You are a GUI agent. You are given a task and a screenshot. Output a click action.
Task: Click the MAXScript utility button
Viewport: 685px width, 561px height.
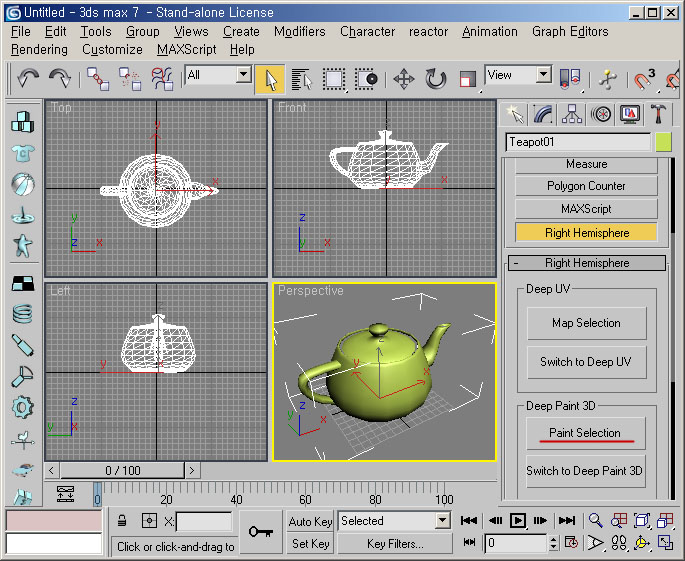coord(586,209)
